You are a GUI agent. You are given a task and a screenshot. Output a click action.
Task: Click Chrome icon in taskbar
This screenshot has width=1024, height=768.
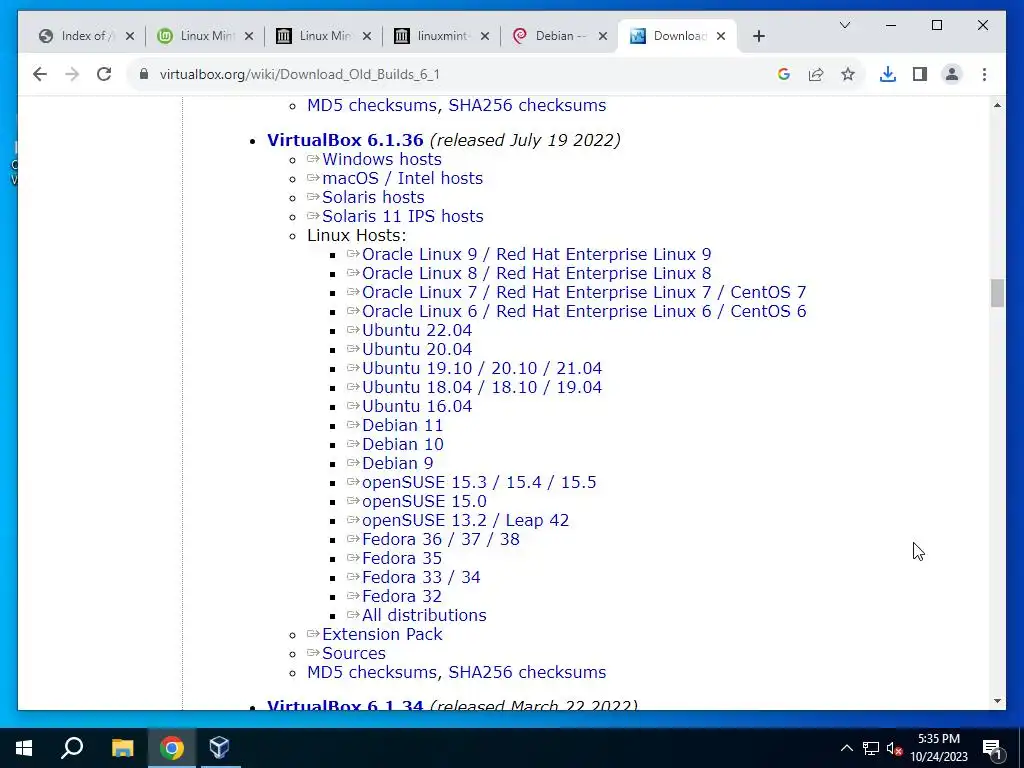(x=172, y=748)
